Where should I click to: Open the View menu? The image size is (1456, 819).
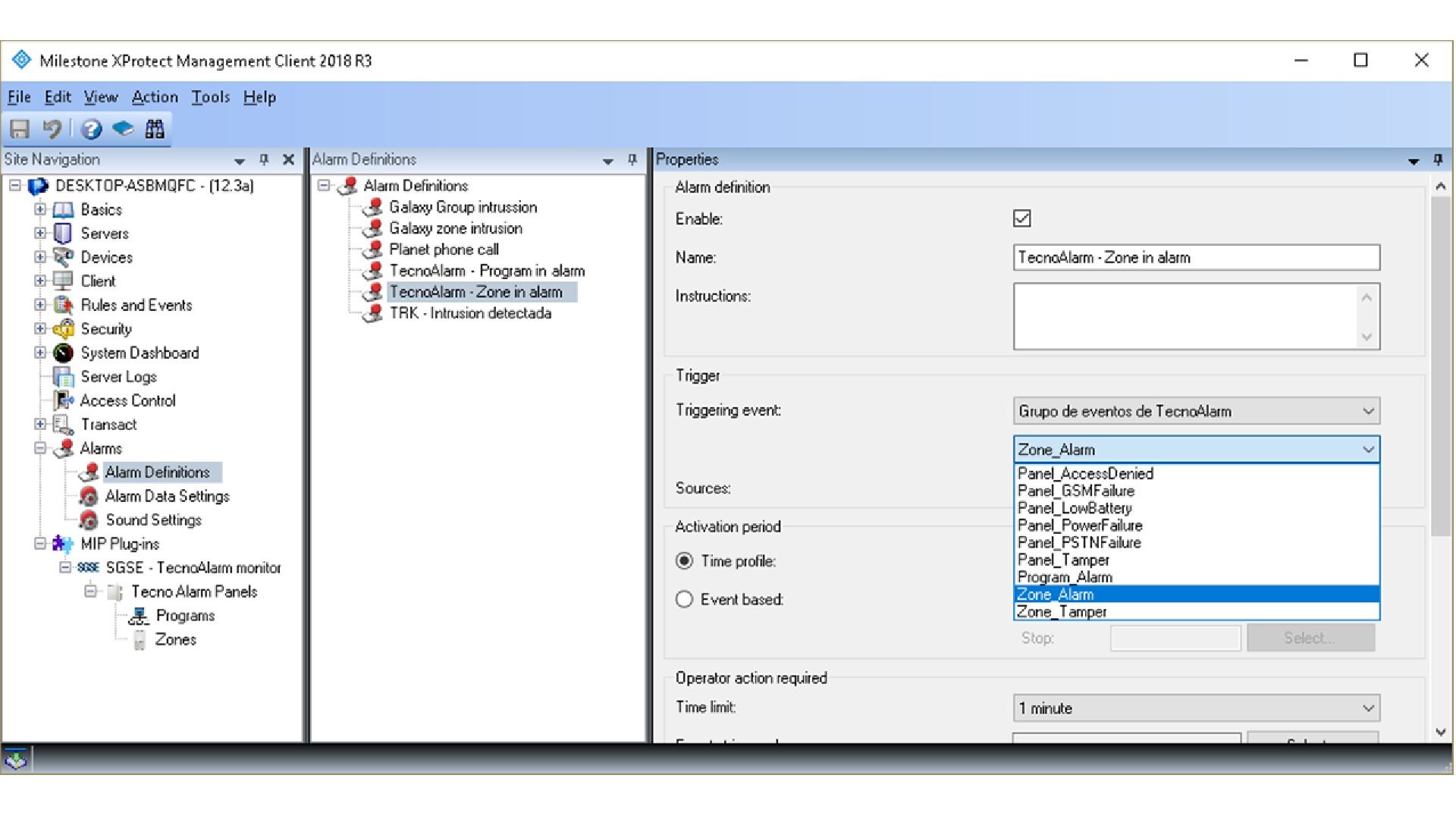click(101, 97)
